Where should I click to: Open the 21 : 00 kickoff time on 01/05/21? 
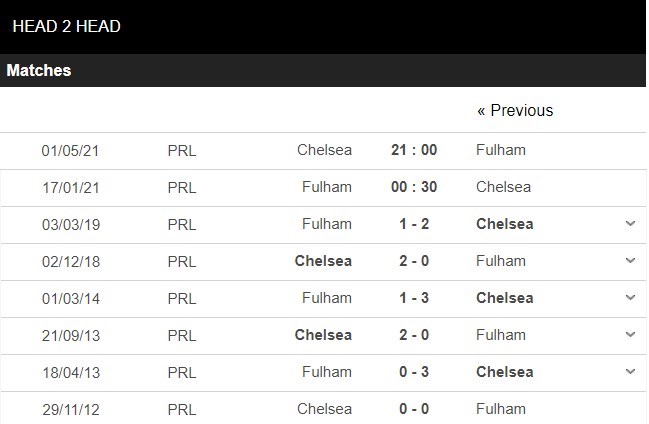coord(414,150)
